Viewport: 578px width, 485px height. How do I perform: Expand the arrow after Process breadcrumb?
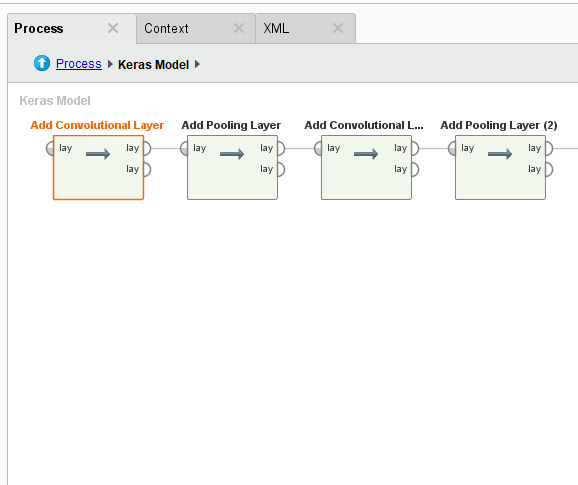click(110, 64)
